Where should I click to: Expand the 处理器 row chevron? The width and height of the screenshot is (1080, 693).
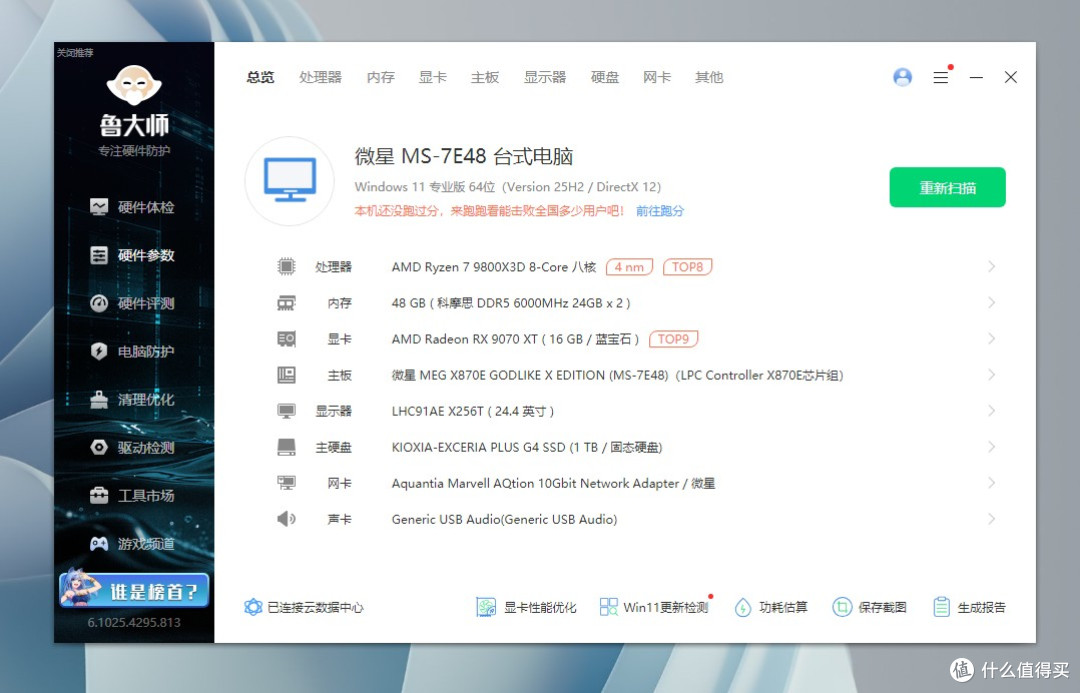coord(991,267)
